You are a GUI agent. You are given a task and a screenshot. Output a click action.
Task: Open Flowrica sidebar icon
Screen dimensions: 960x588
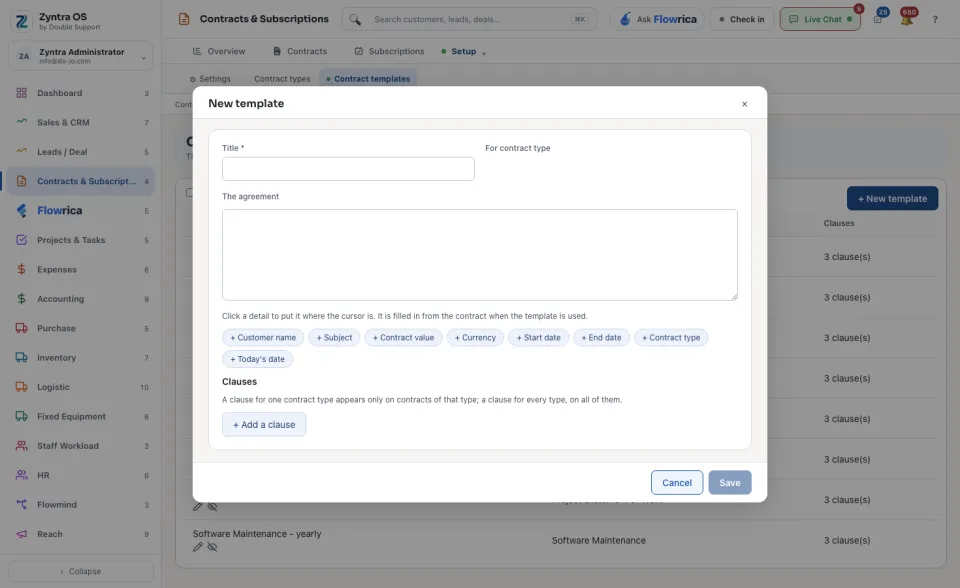click(21, 211)
